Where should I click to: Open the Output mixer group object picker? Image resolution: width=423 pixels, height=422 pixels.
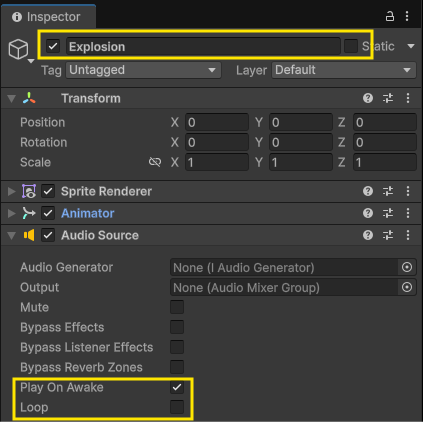tap(407, 287)
